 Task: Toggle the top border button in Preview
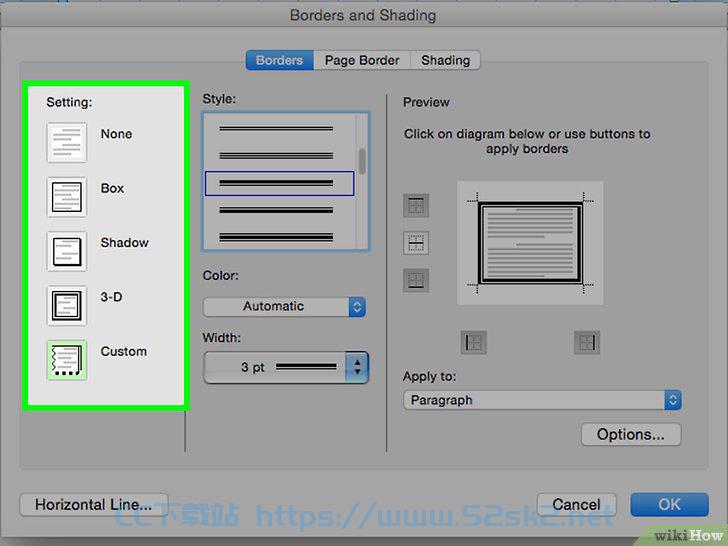[416, 205]
